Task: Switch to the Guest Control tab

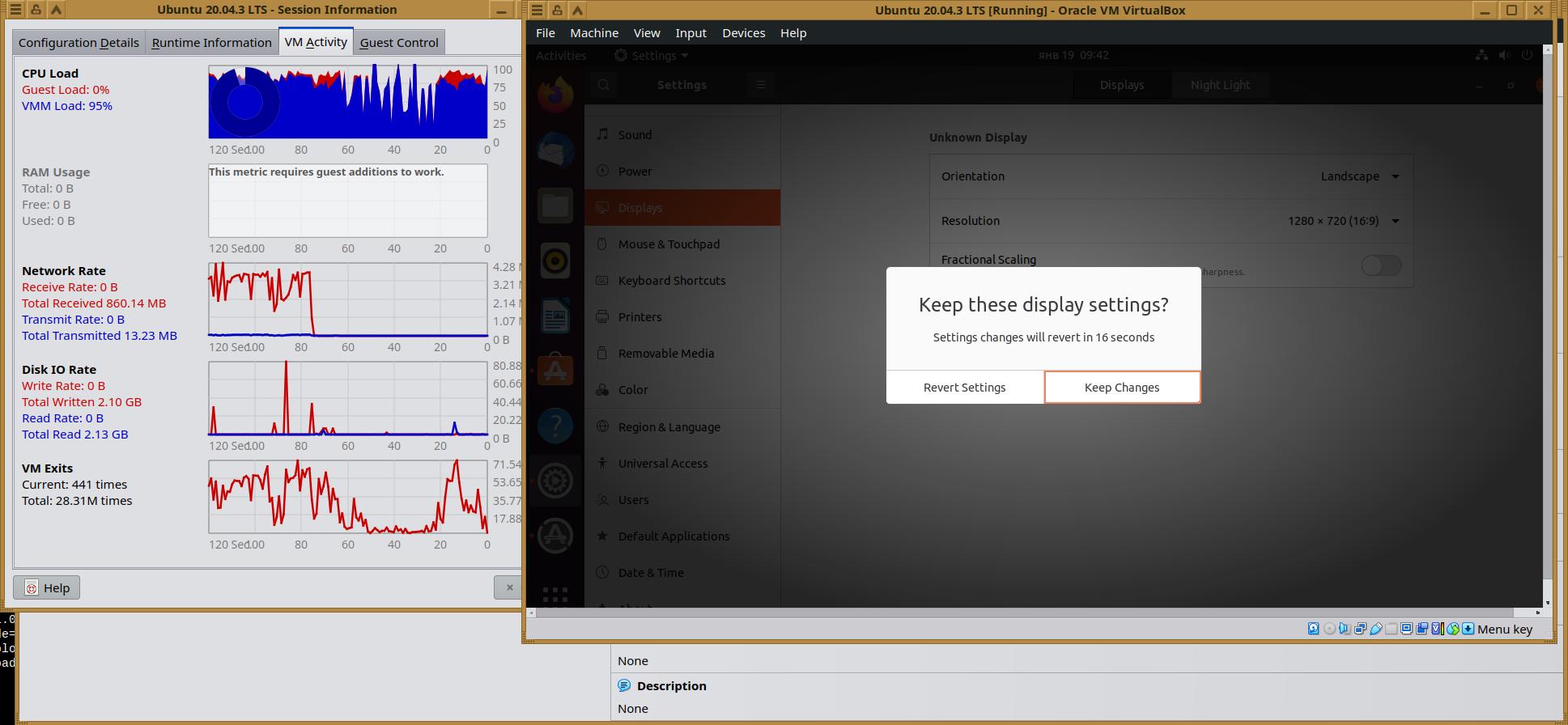Action: pos(399,43)
